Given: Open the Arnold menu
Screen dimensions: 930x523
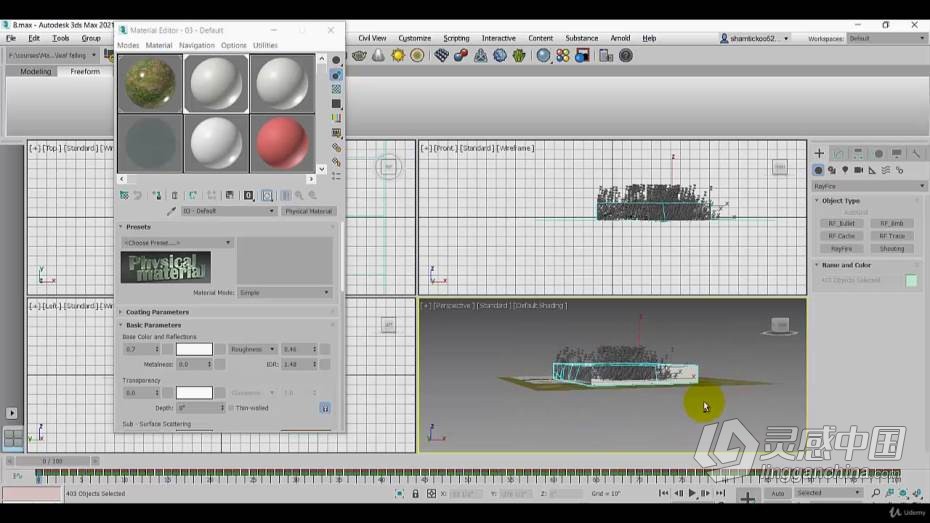Looking at the screenshot, I should [x=620, y=38].
